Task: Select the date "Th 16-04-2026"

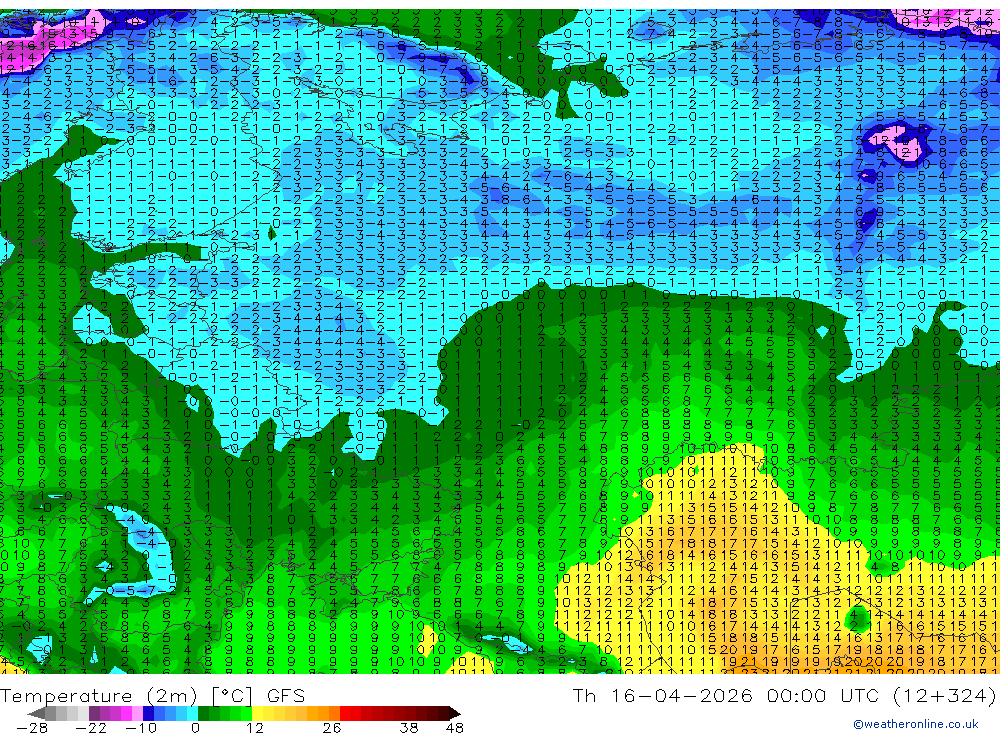Action: [x=663, y=695]
